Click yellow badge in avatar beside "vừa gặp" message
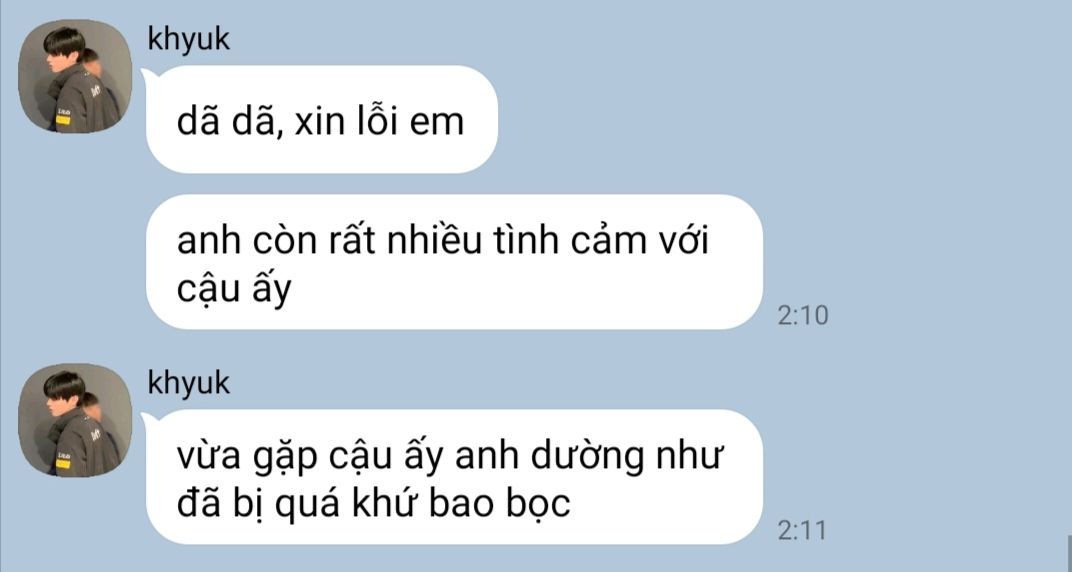This screenshot has width=1072, height=572. (63, 464)
